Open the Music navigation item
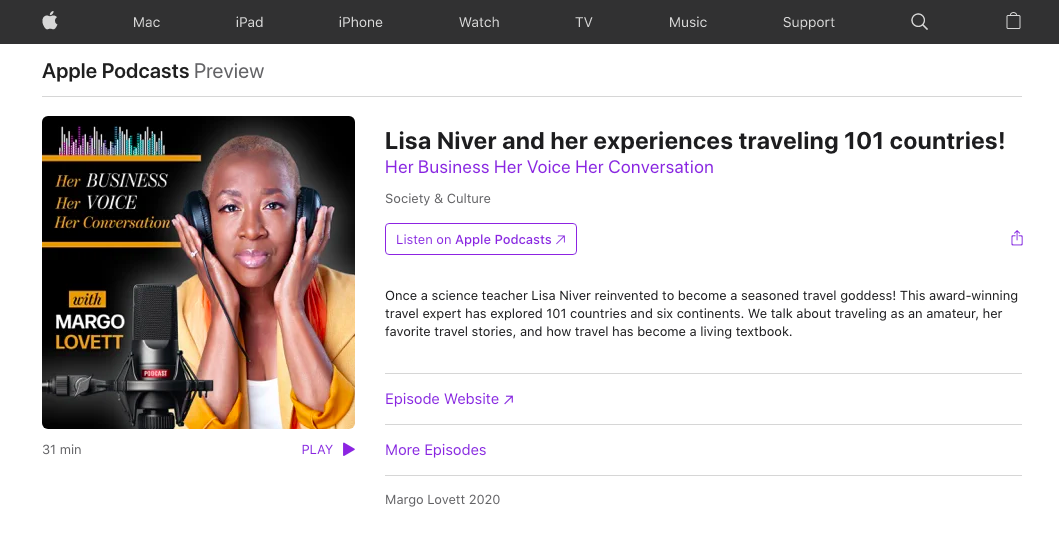 click(x=688, y=22)
